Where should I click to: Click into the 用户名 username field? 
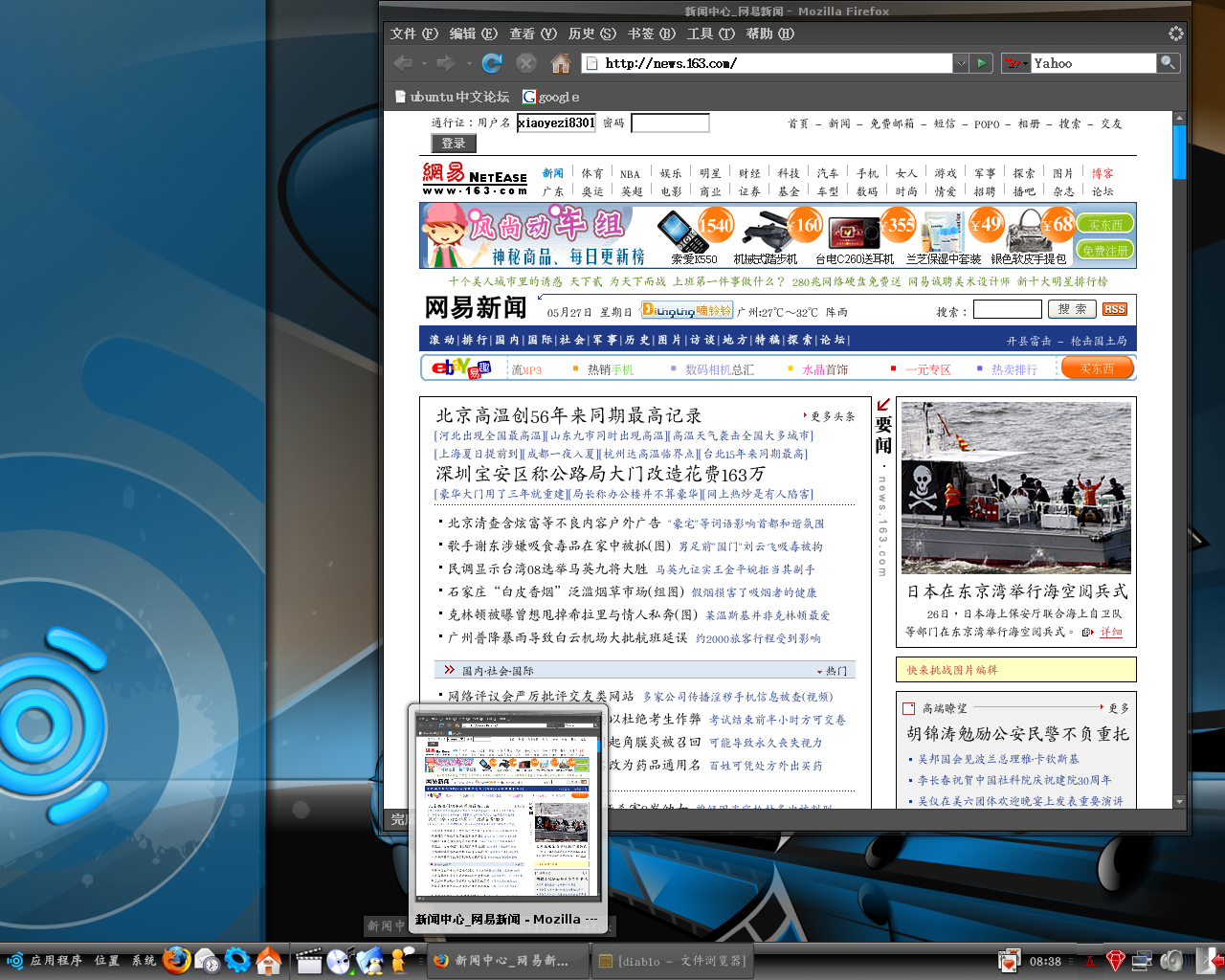[x=556, y=122]
